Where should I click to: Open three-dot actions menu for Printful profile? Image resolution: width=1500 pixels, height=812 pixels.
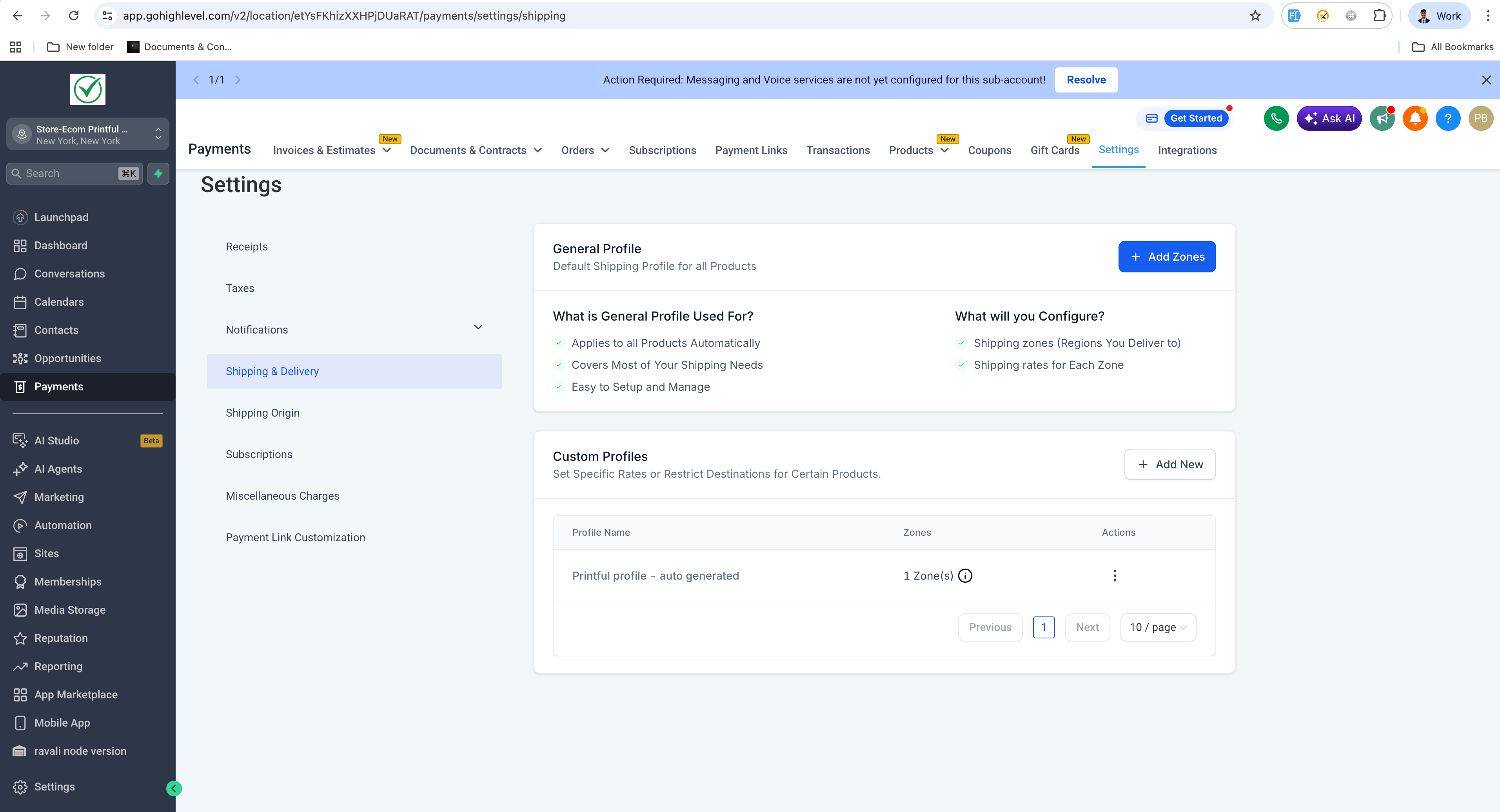1115,576
